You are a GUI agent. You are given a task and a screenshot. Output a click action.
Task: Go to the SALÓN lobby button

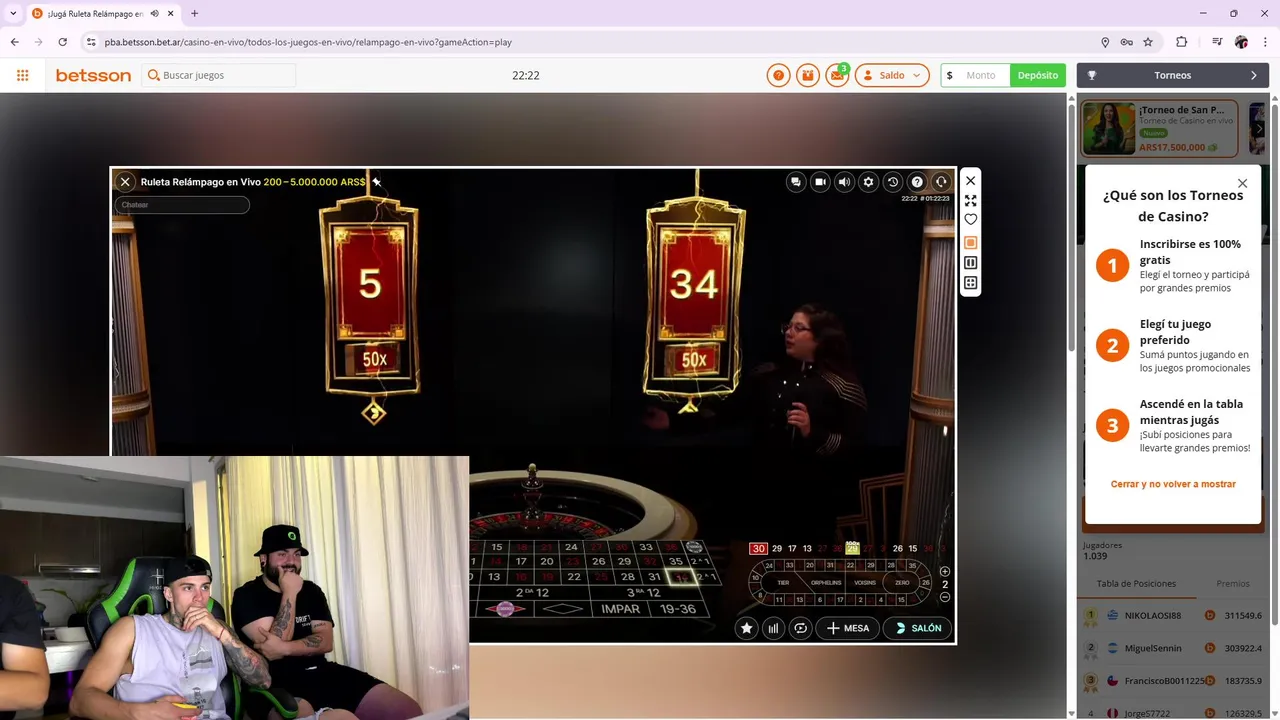pyautogui.click(x=918, y=628)
